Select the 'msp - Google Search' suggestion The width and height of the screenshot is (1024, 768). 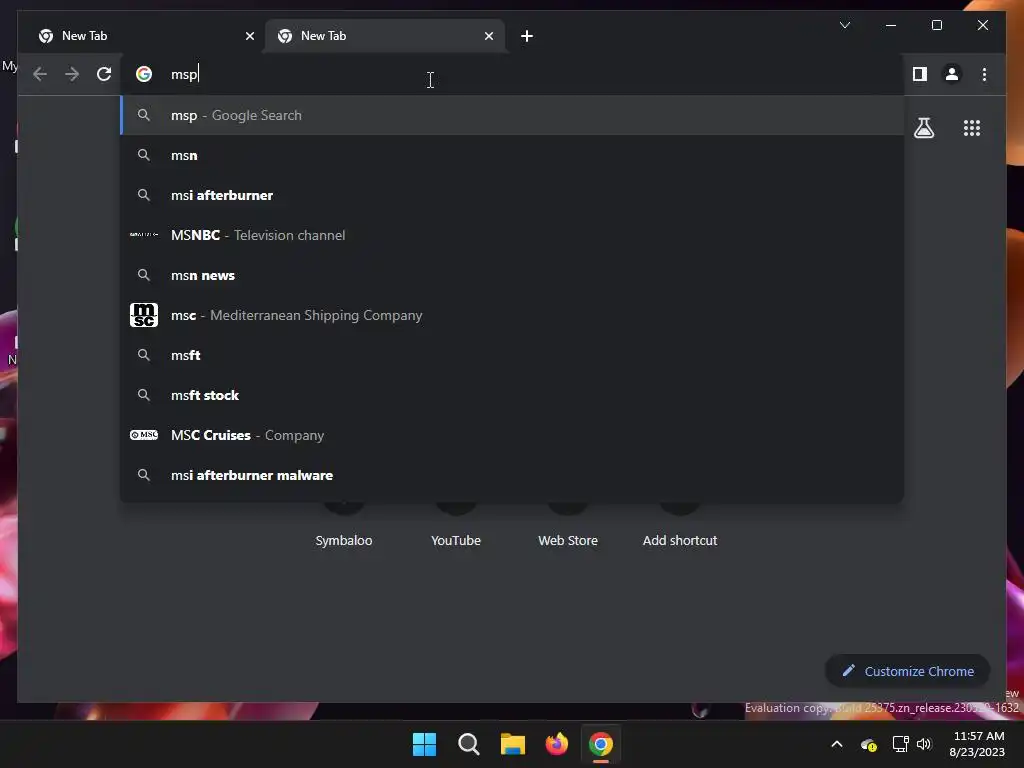[x=513, y=116]
